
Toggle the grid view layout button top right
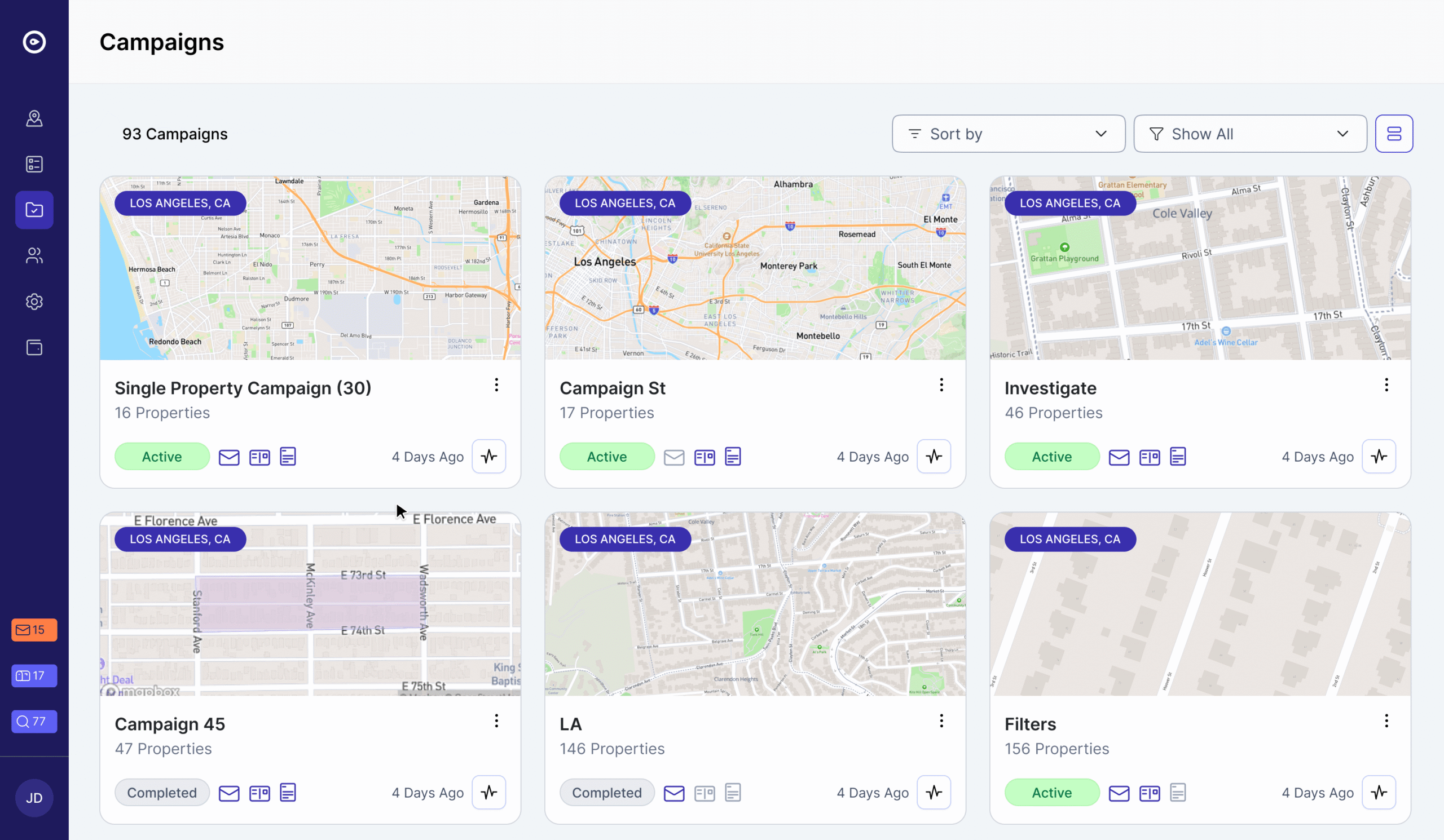[x=1394, y=134]
